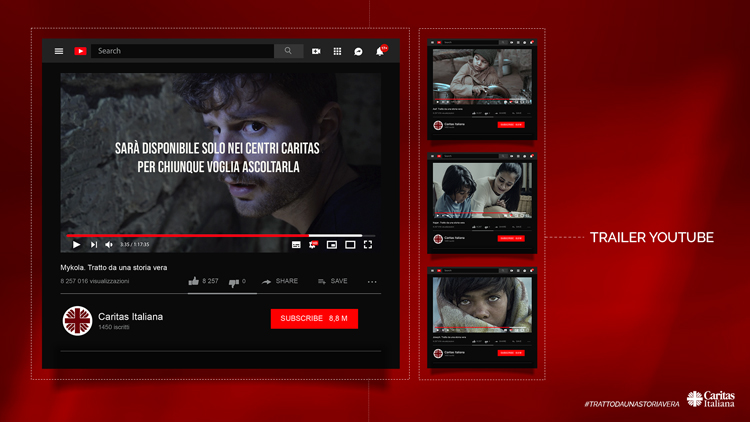750x422 pixels.
Task: Open the mother and daughter trailer thumbnail
Action: coord(482,190)
